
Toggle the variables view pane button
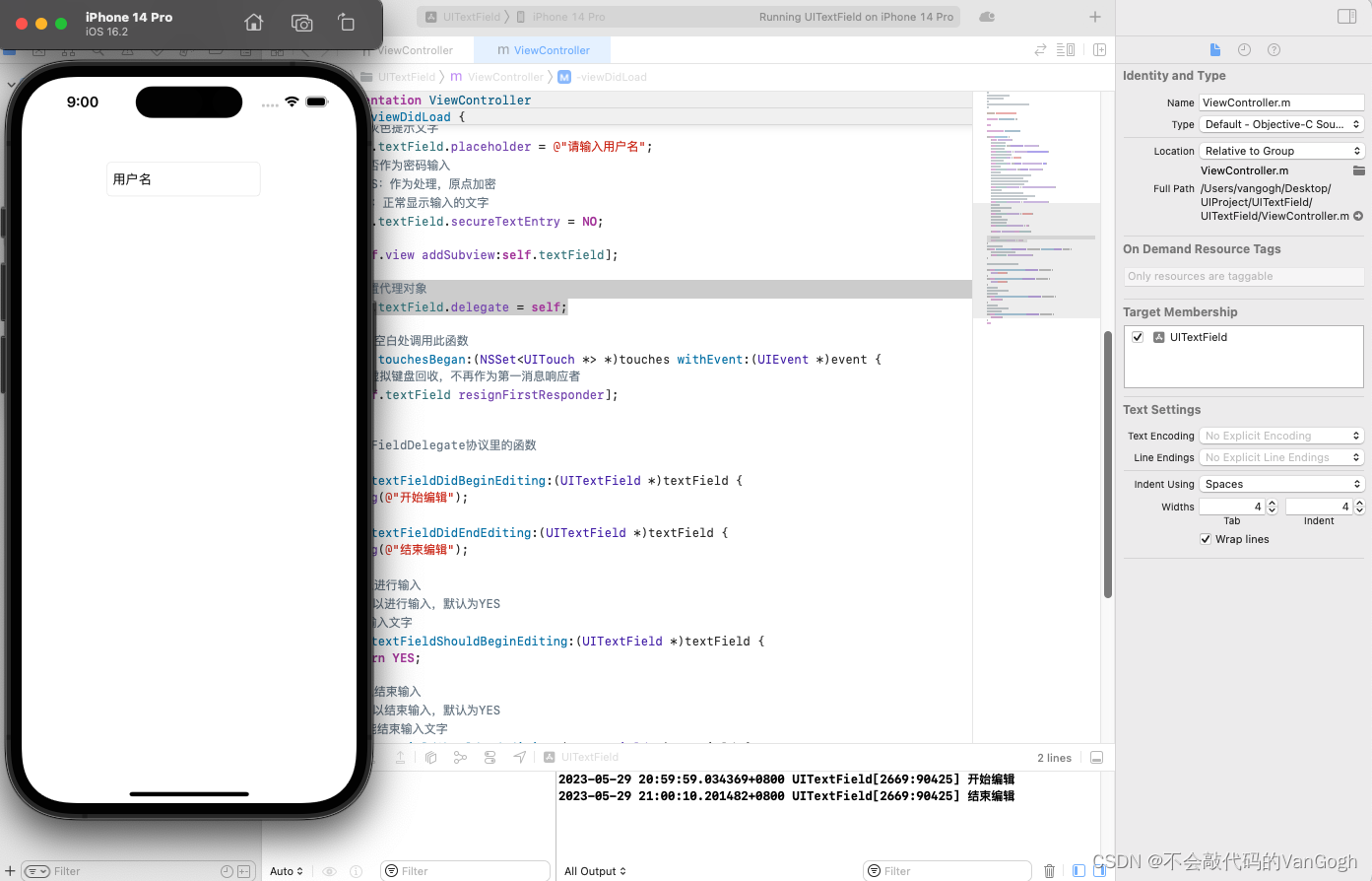point(1078,871)
